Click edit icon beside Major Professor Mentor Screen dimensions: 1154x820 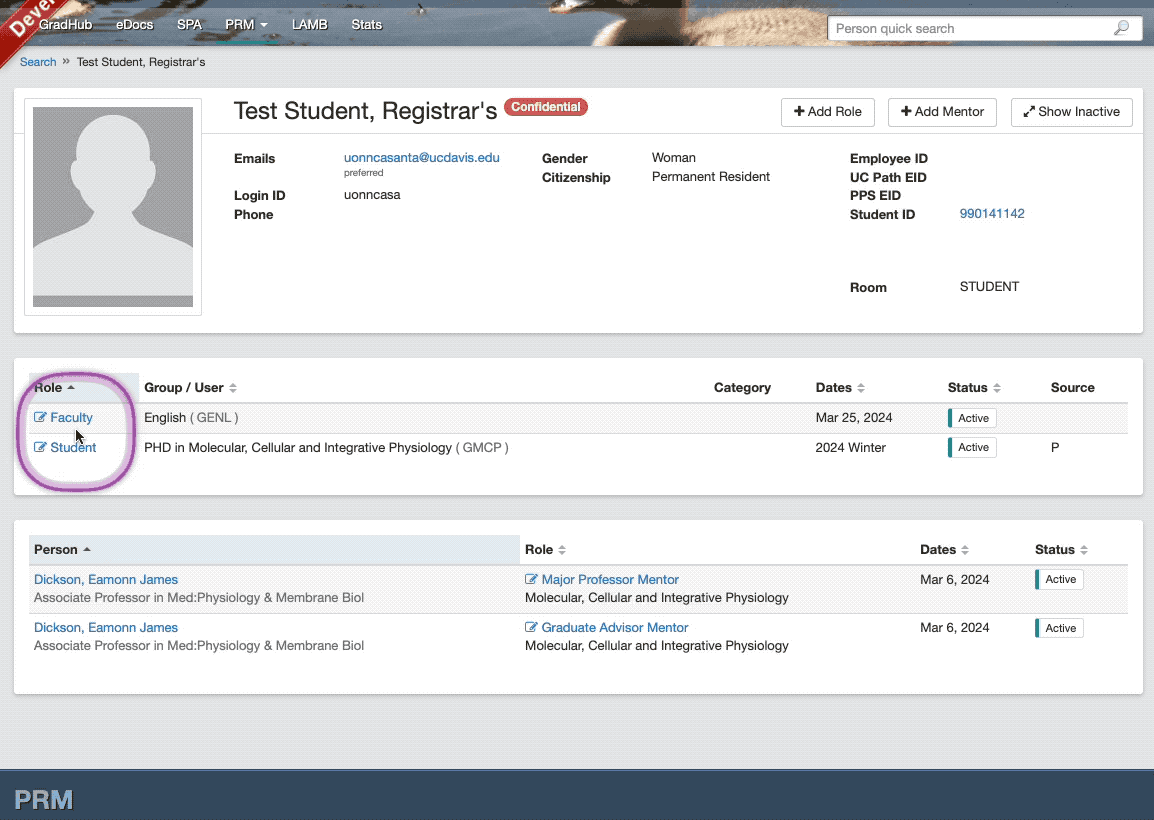(x=531, y=580)
